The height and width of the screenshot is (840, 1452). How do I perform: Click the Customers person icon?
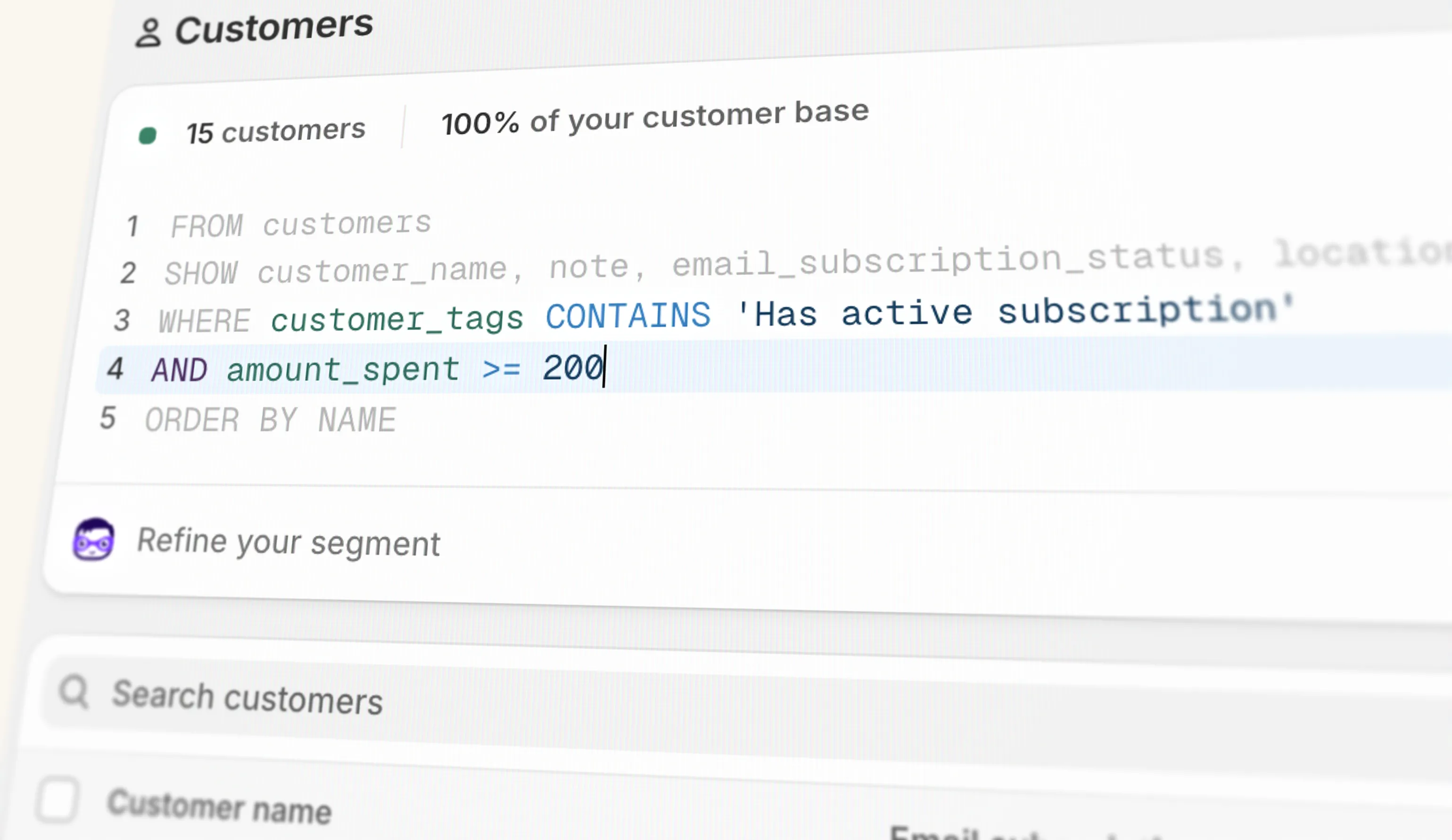(x=148, y=33)
